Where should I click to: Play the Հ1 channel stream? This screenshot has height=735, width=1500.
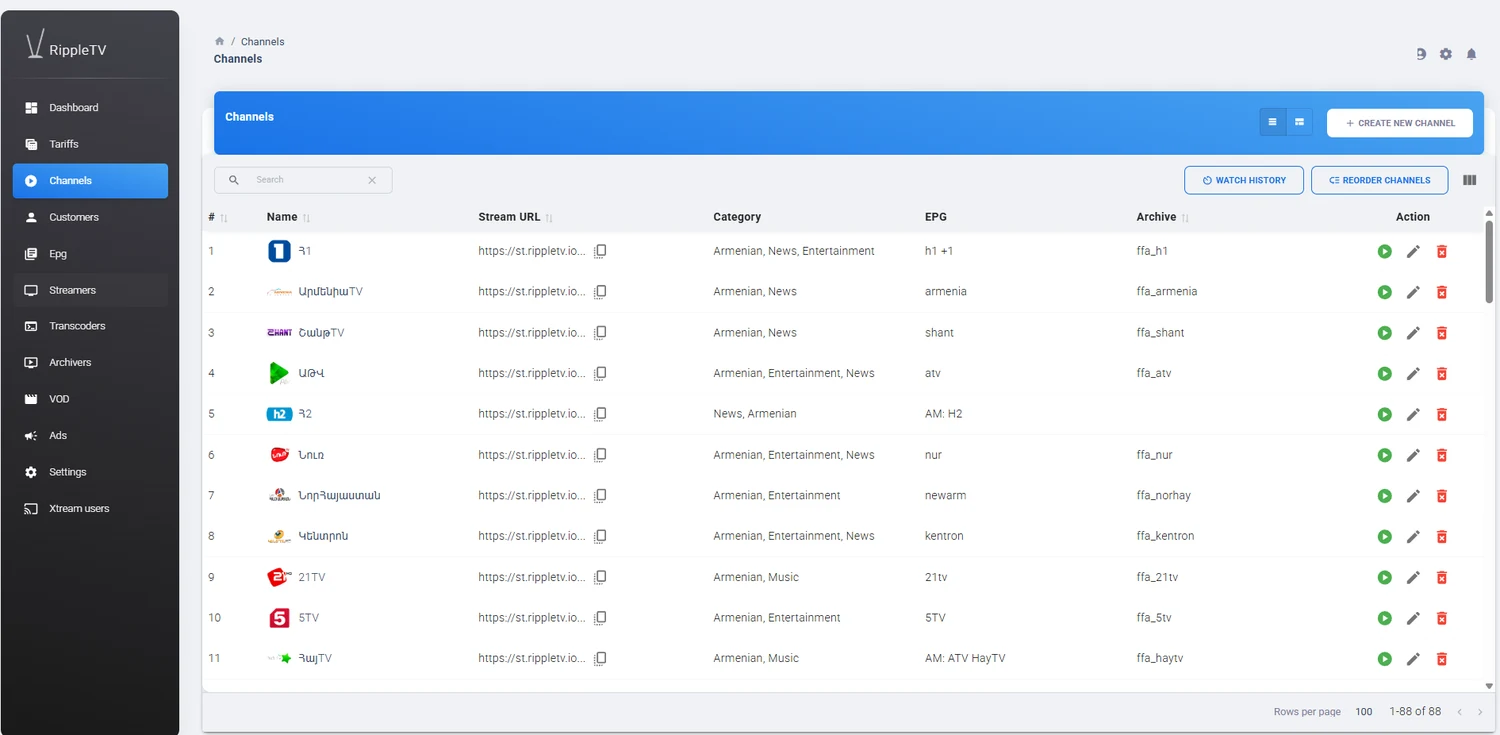1384,251
